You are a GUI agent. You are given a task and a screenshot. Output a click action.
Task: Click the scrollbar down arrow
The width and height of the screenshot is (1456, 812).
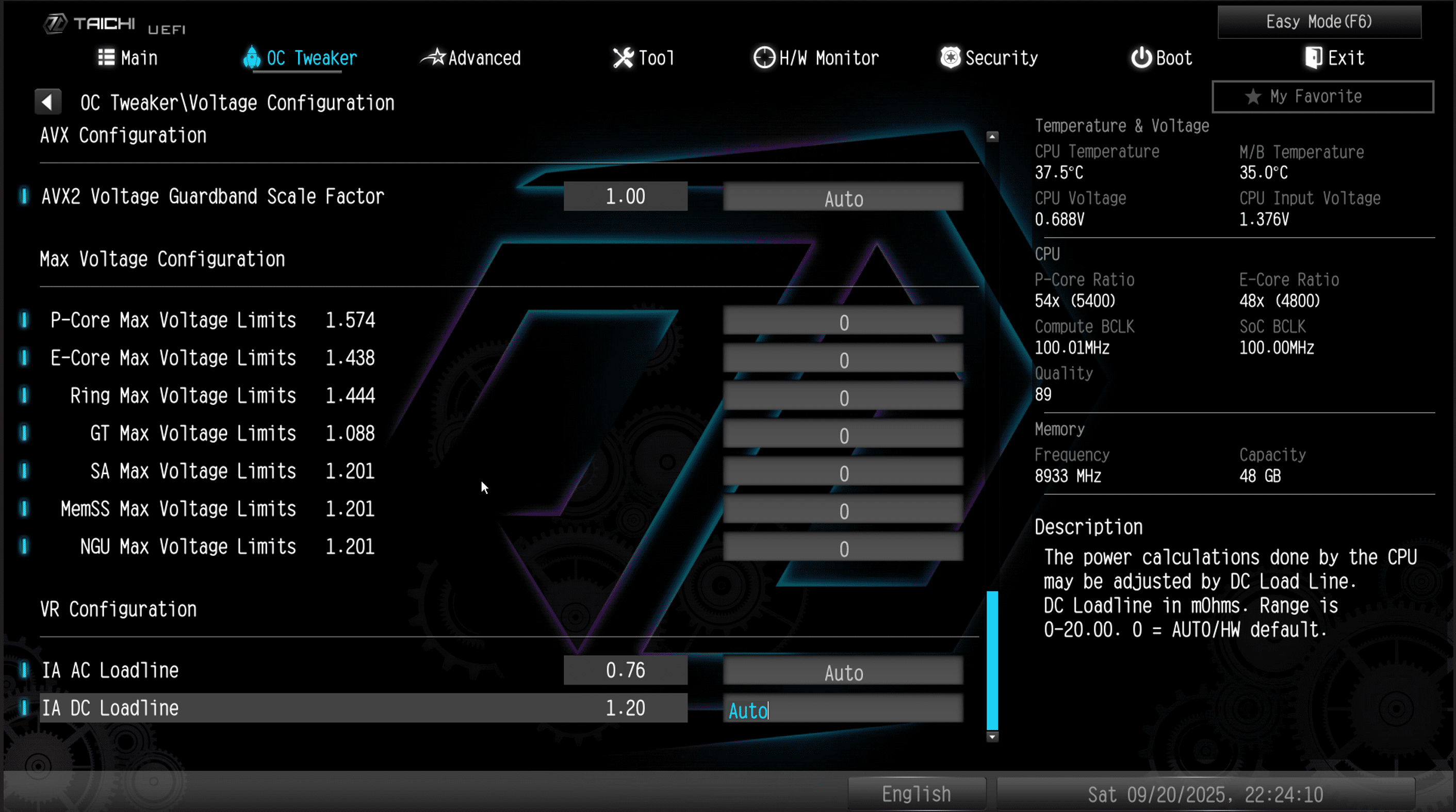coord(992,737)
